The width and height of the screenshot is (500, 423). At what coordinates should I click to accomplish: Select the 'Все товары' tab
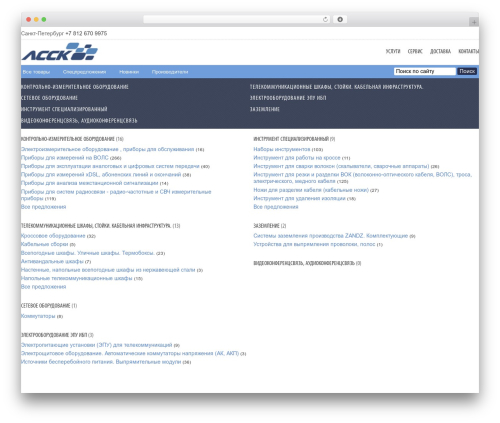36,72
